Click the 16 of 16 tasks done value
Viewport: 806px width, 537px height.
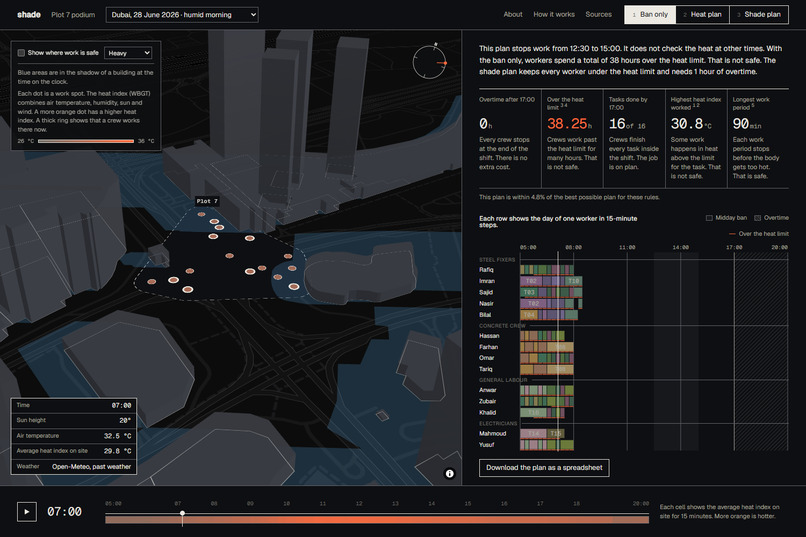pyautogui.click(x=627, y=124)
